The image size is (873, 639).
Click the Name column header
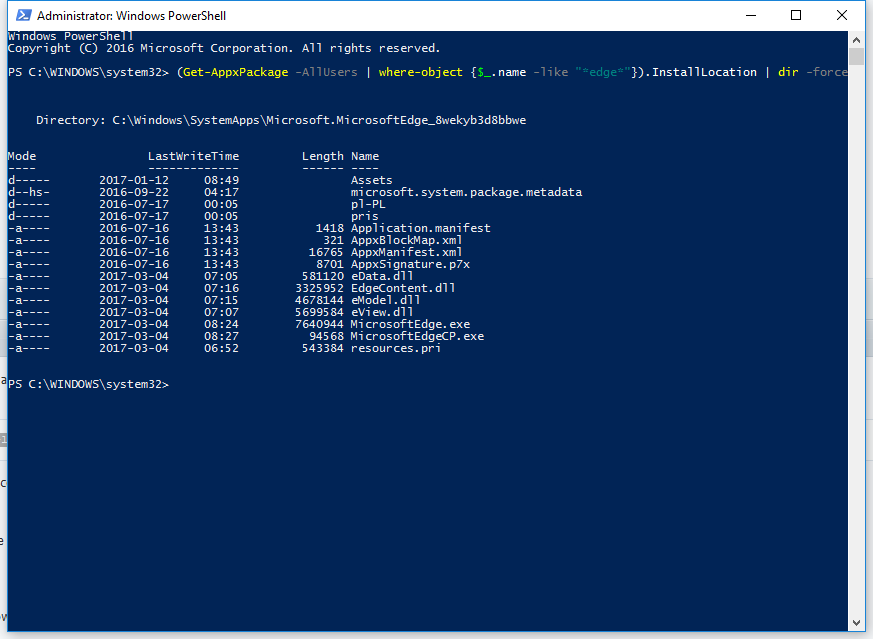tap(365, 156)
